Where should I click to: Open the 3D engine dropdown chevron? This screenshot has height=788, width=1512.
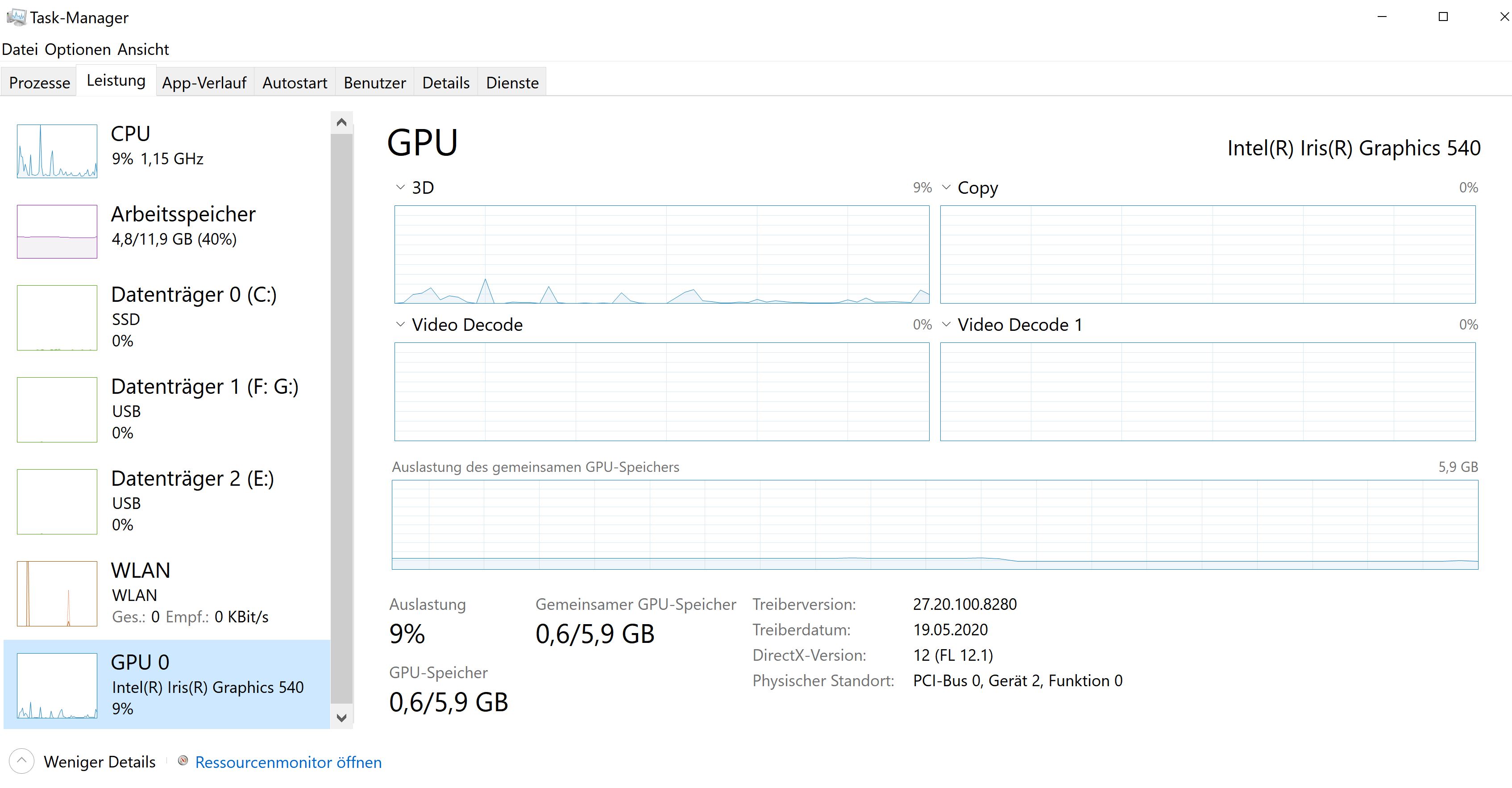click(x=400, y=188)
